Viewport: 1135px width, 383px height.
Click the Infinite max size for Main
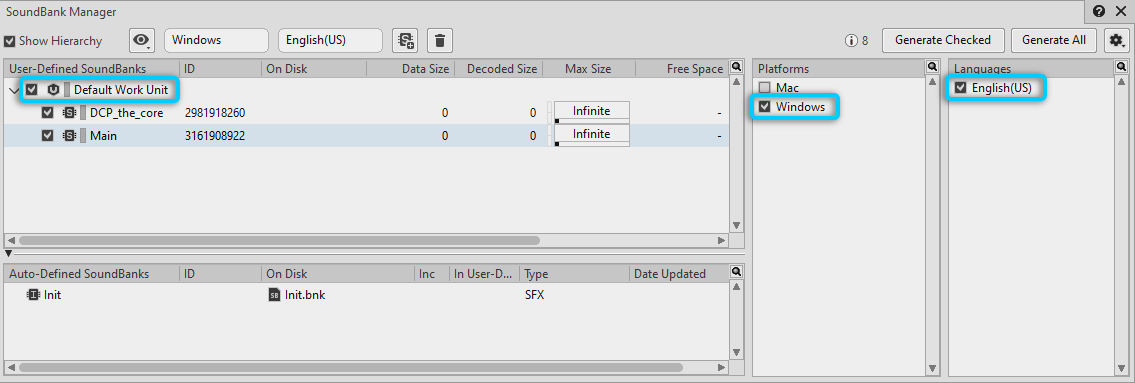(591, 135)
